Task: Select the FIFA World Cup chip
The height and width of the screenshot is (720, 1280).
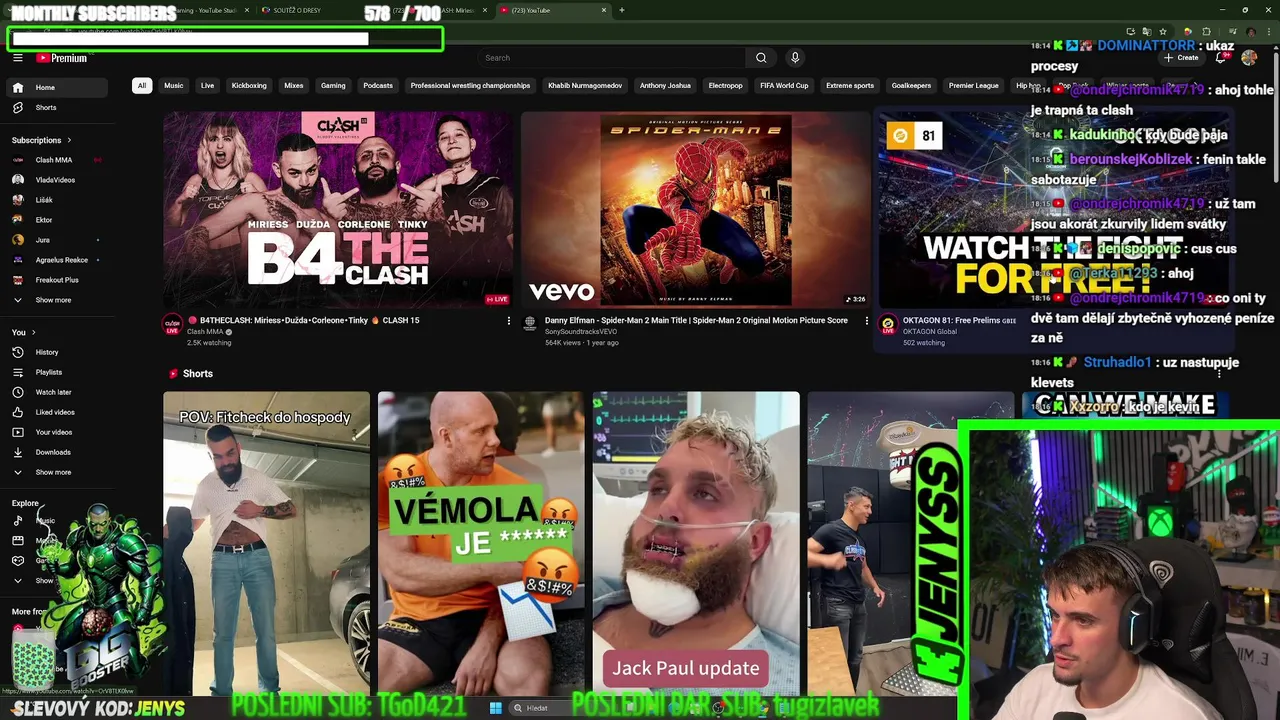Action: pyautogui.click(x=784, y=86)
